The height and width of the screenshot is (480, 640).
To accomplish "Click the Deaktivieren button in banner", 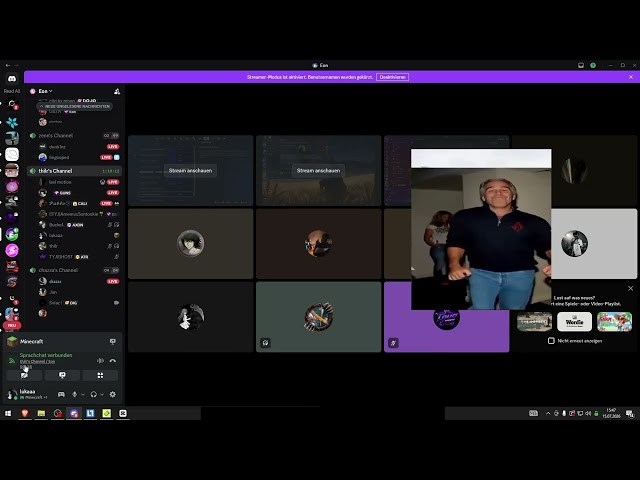I will coord(392,77).
